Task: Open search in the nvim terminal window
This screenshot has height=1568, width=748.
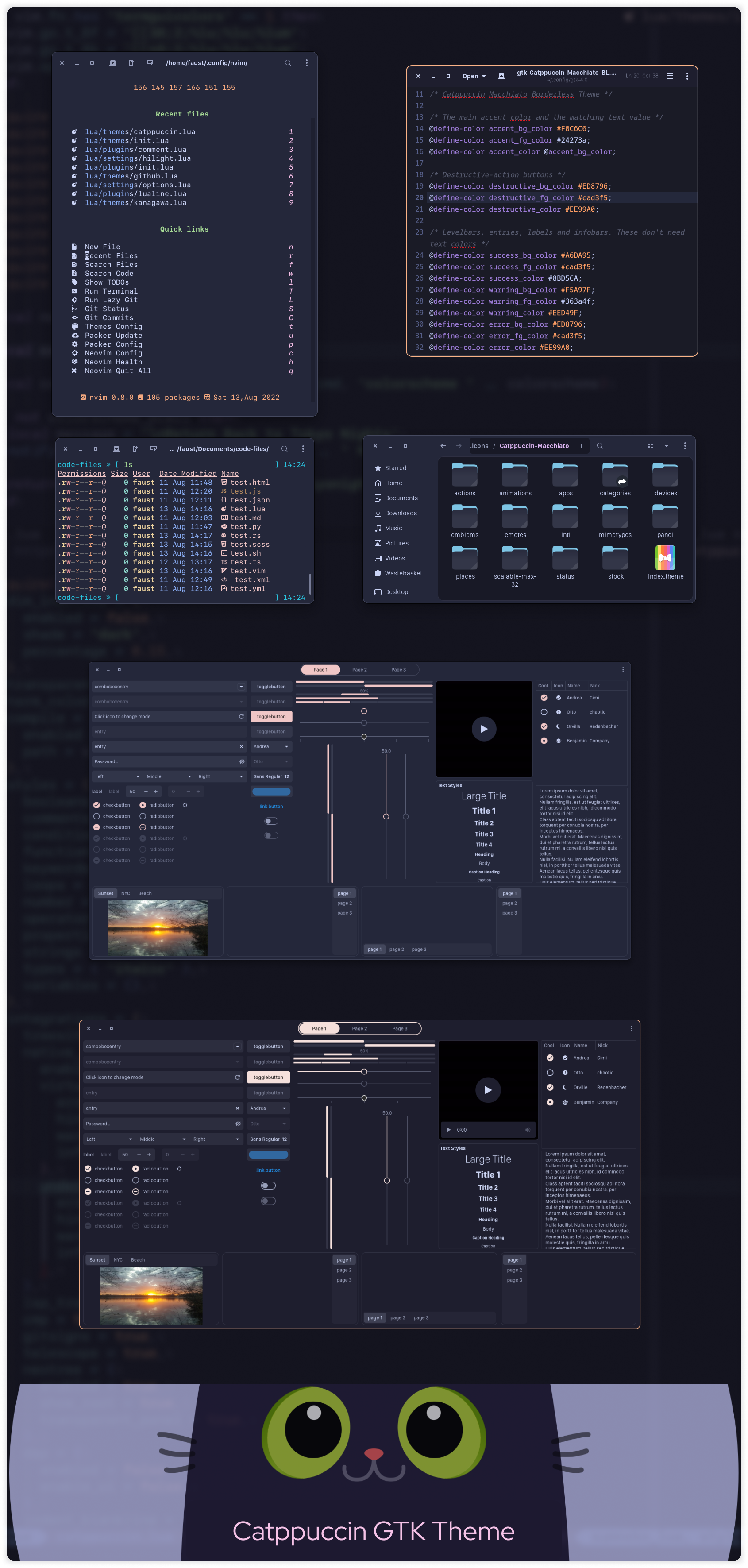Action: pos(288,63)
